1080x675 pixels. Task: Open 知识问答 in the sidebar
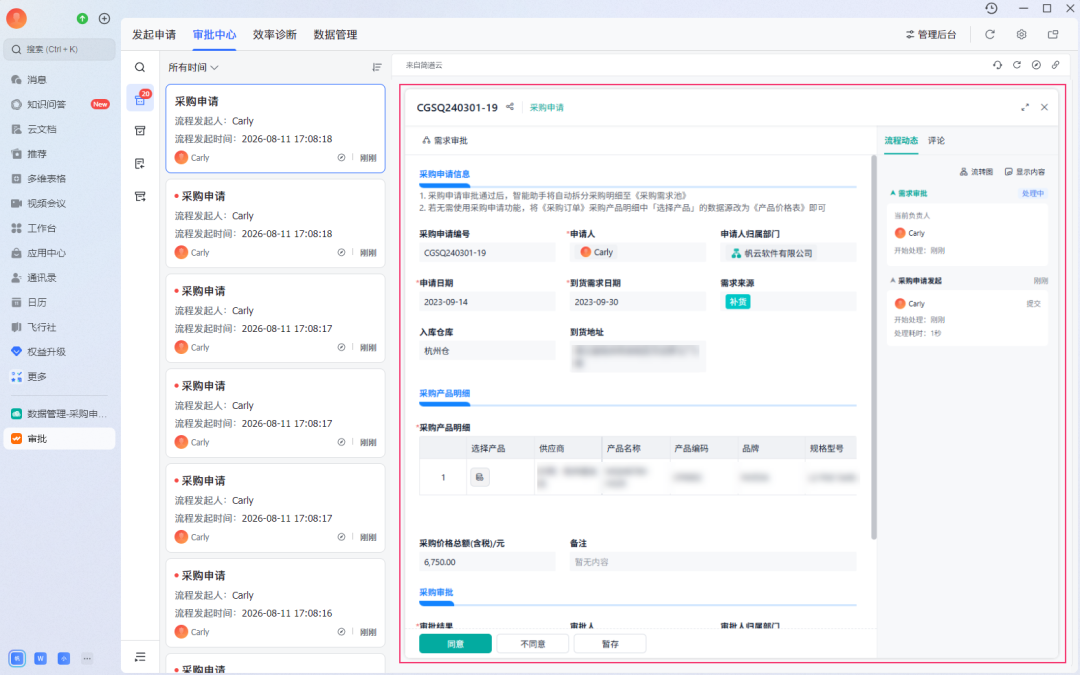59,105
